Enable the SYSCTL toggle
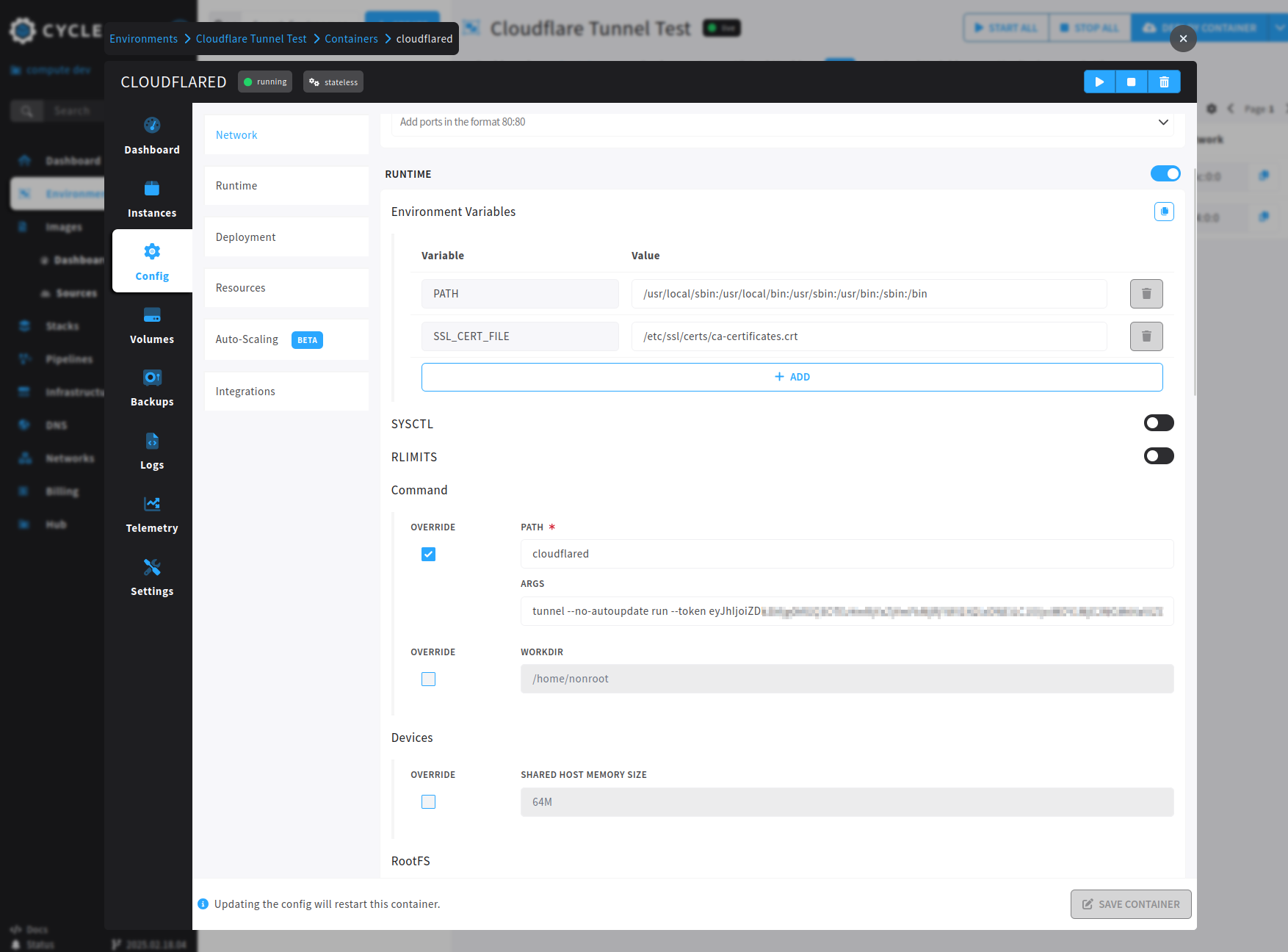1288x952 pixels. click(1159, 423)
